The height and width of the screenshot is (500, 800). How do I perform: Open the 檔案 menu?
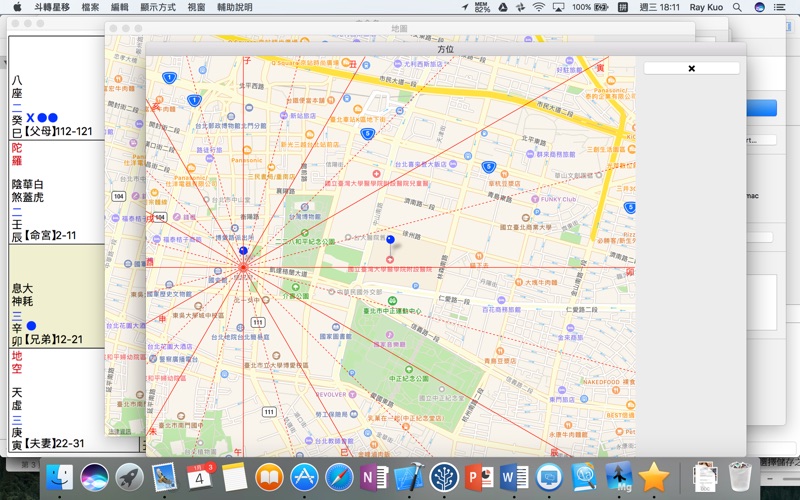pyautogui.click(x=90, y=7)
